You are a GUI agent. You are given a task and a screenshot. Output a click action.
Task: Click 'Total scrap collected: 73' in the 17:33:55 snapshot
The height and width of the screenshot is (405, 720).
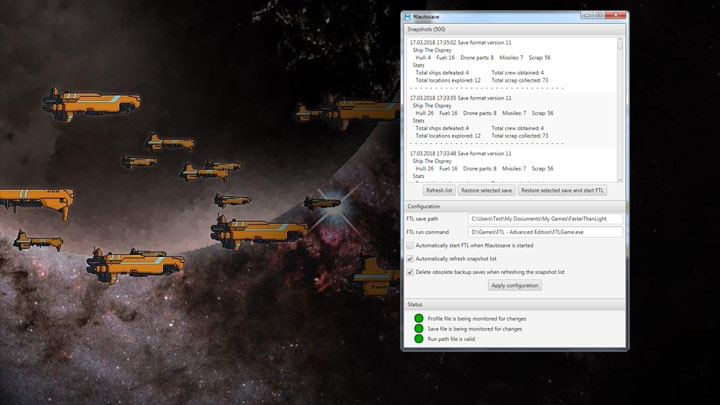point(520,136)
